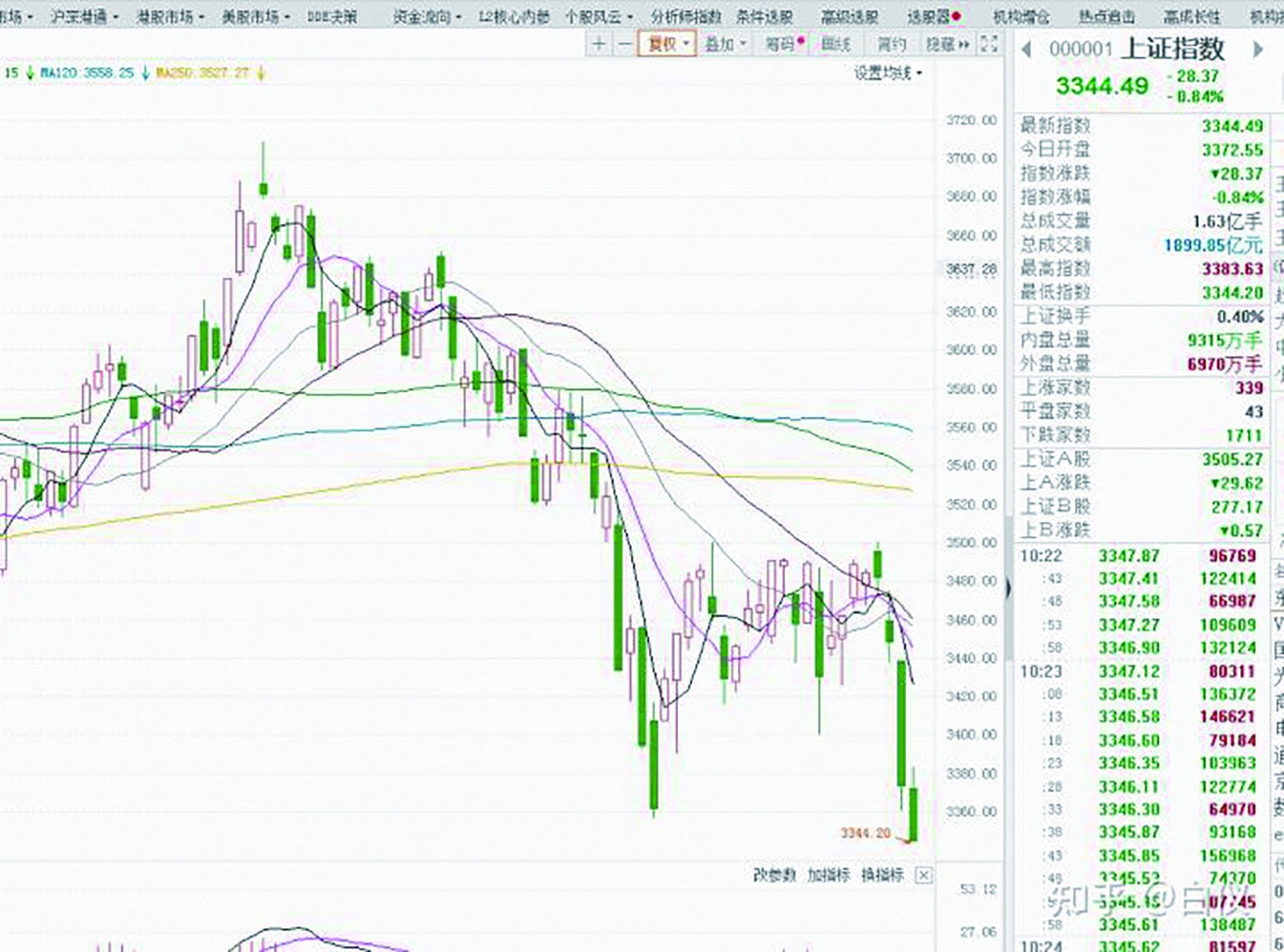Open the 资金流向 fund flow dropdown
Image resolution: width=1284 pixels, height=952 pixels.
(x=420, y=14)
